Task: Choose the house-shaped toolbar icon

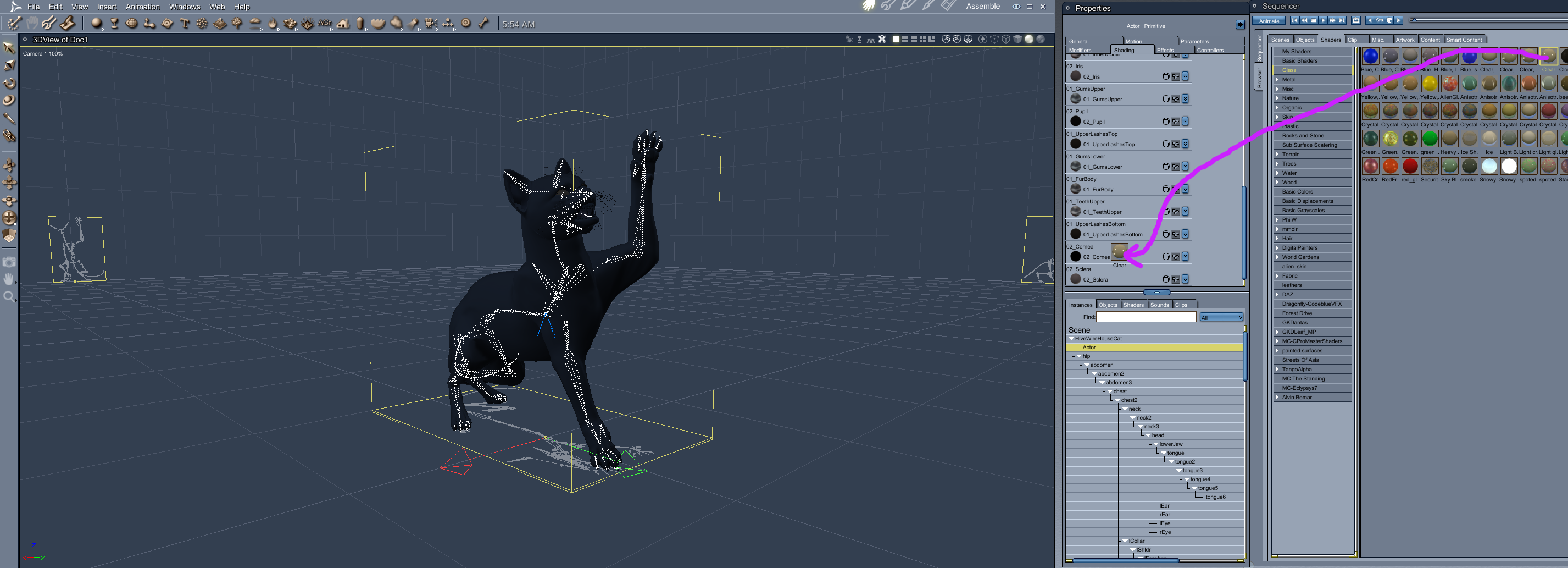Action: coord(343,24)
